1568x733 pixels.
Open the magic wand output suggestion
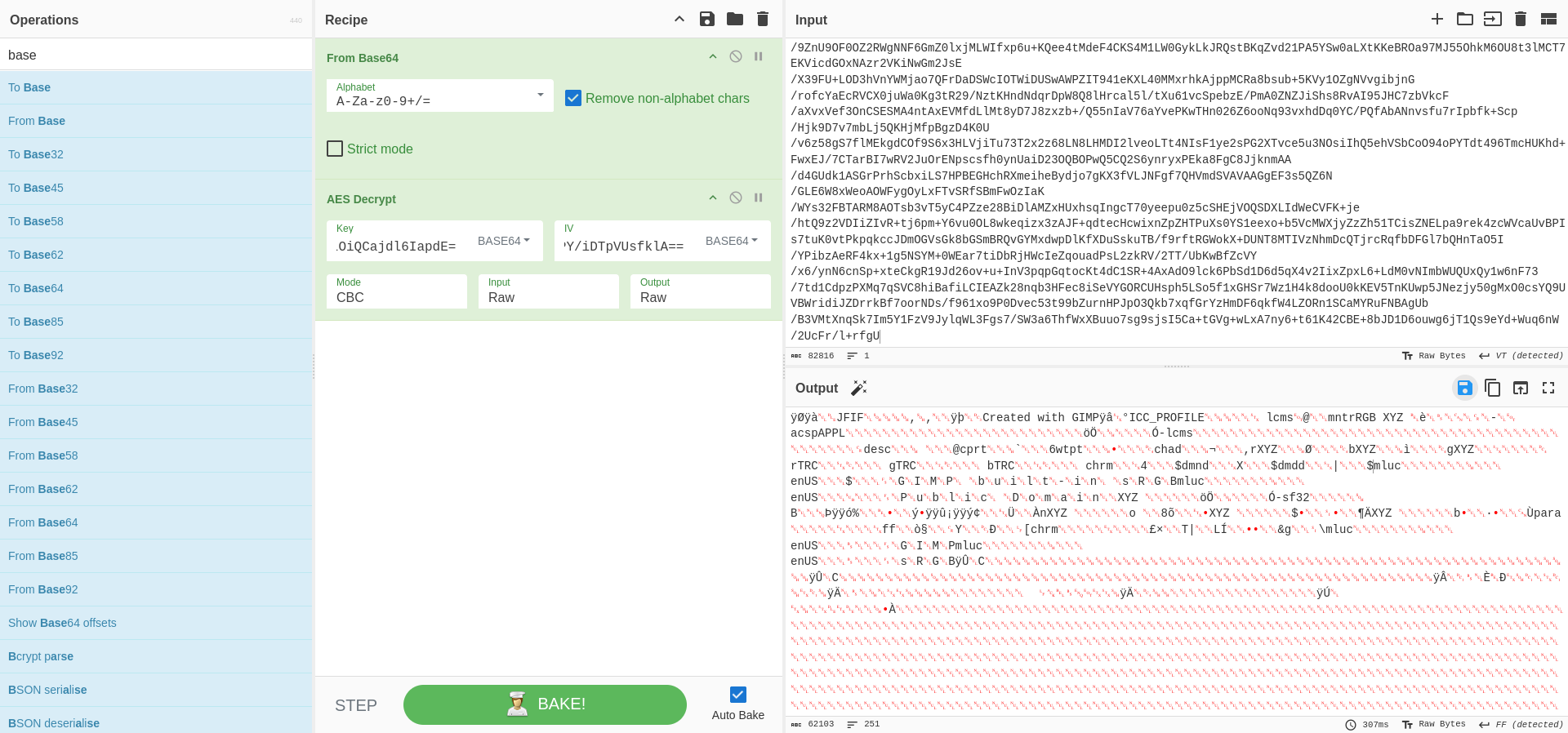858,388
